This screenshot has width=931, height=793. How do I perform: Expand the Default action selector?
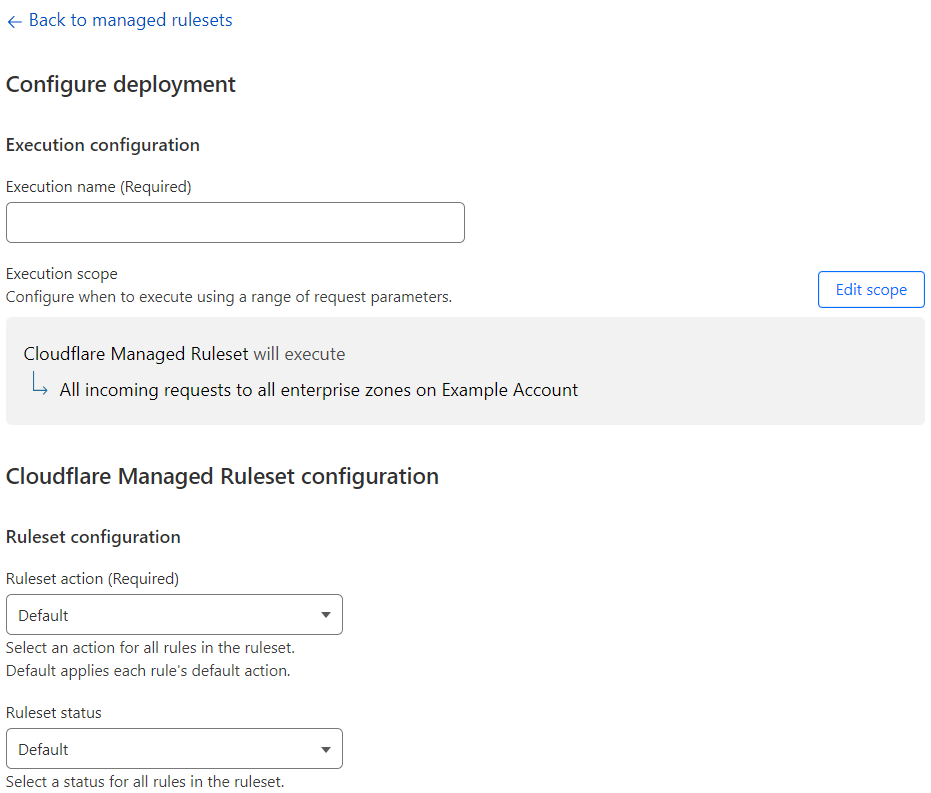click(x=174, y=614)
